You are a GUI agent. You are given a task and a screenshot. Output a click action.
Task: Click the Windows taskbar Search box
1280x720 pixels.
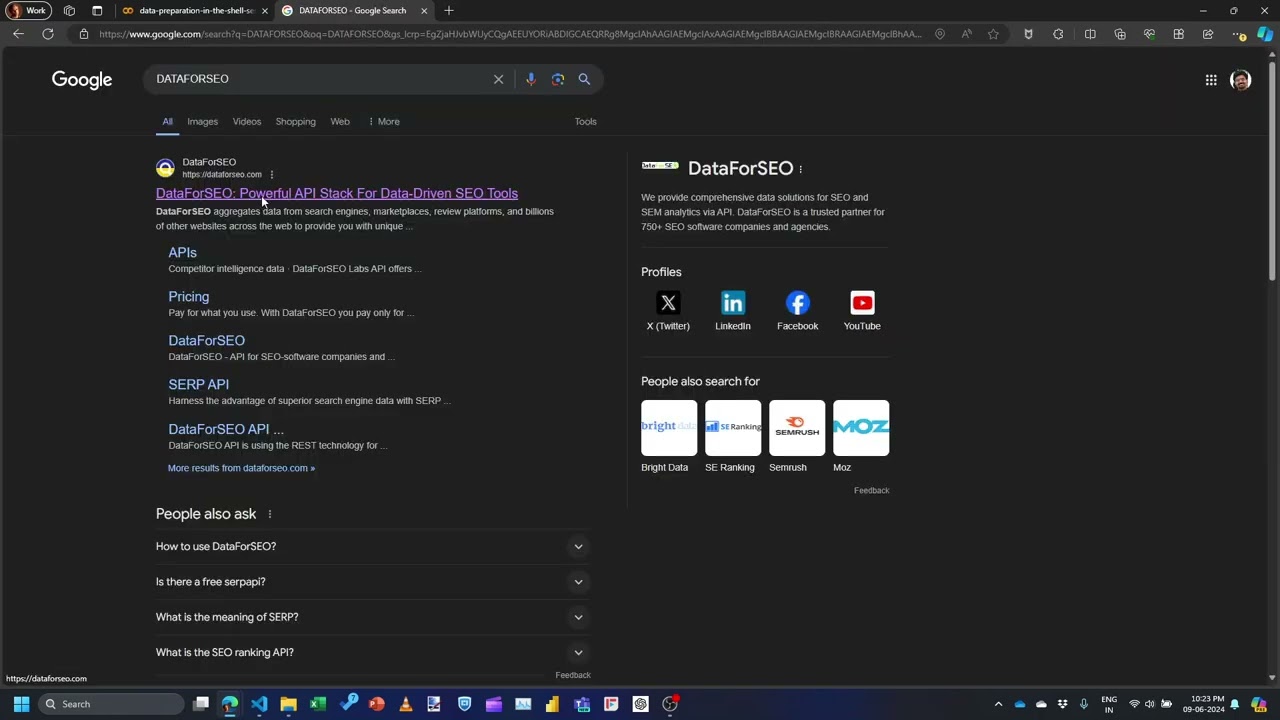pyautogui.click(x=110, y=704)
